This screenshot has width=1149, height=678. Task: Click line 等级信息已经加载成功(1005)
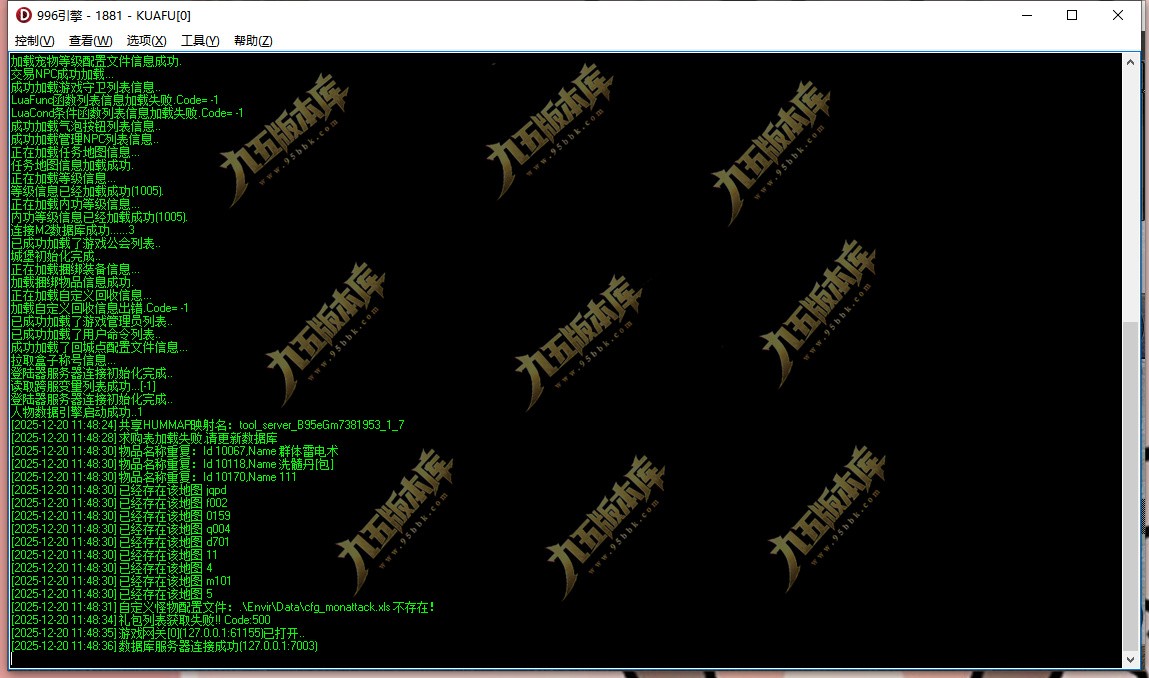pyautogui.click(x=87, y=191)
